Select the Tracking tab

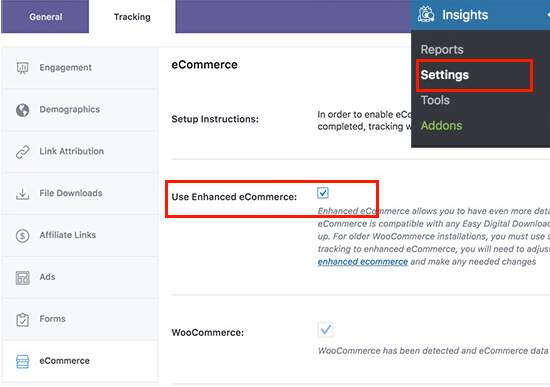click(132, 16)
